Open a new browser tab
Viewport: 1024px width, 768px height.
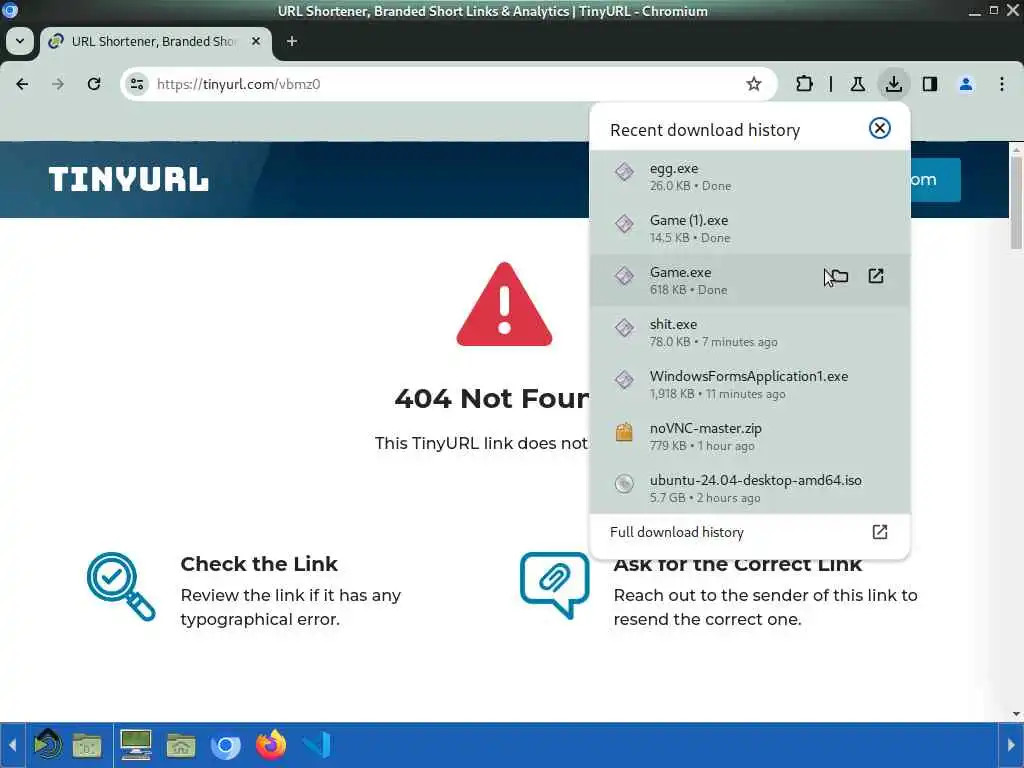292,41
